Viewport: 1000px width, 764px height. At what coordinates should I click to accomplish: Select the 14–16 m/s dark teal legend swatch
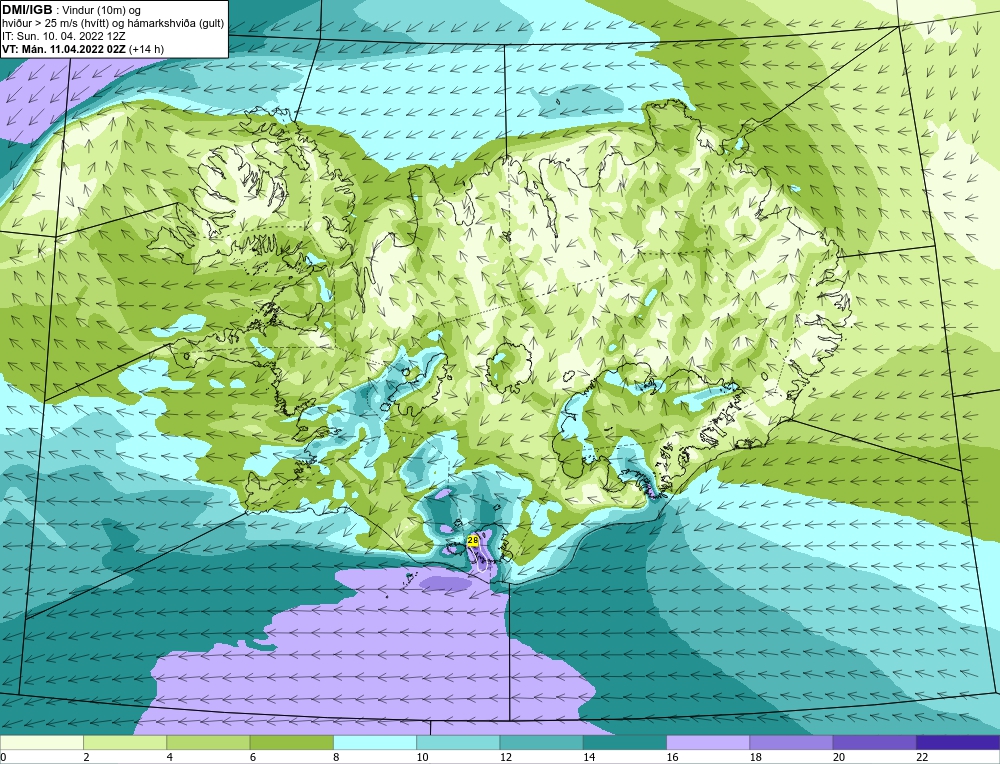coord(625,742)
